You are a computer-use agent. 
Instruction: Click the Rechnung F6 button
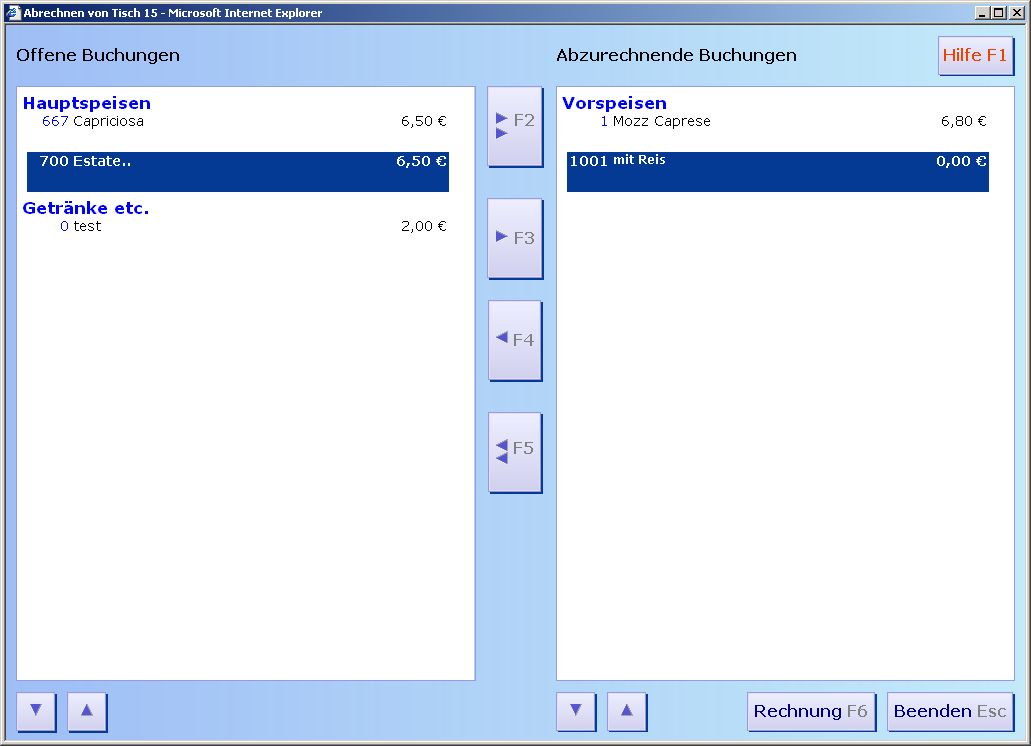pyautogui.click(x=811, y=712)
